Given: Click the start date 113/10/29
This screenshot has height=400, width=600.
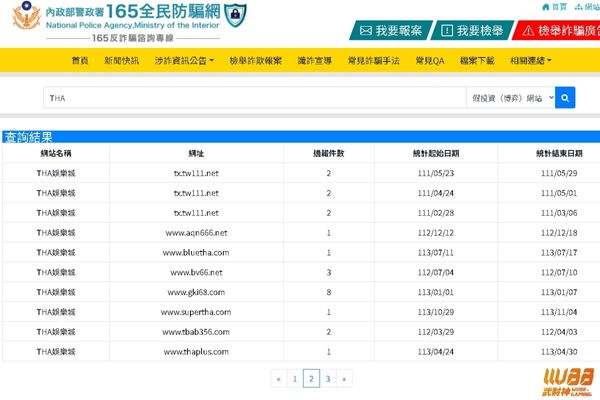Looking at the screenshot, I should pyautogui.click(x=436, y=312).
